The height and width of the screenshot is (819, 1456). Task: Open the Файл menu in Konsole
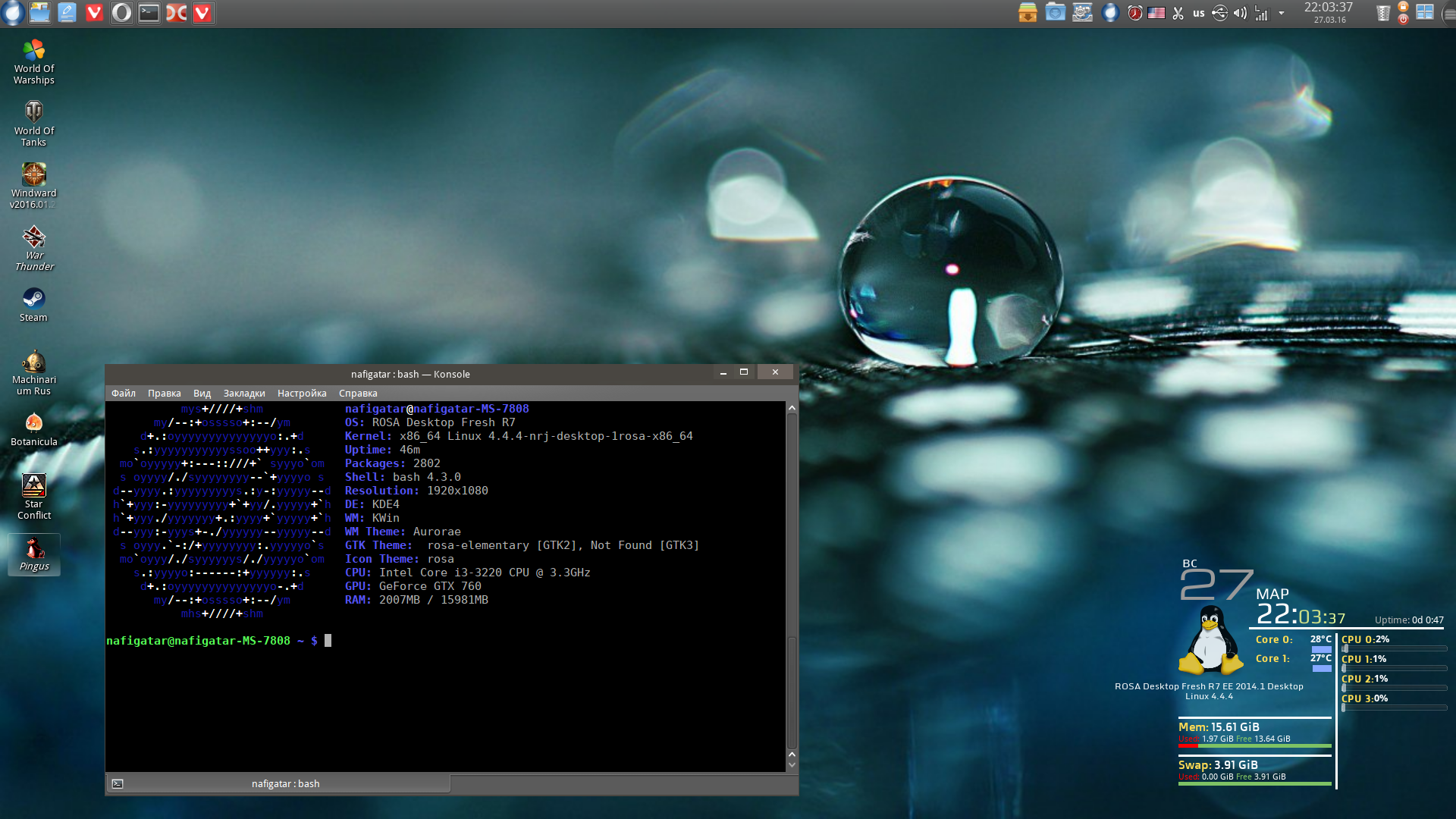123,393
